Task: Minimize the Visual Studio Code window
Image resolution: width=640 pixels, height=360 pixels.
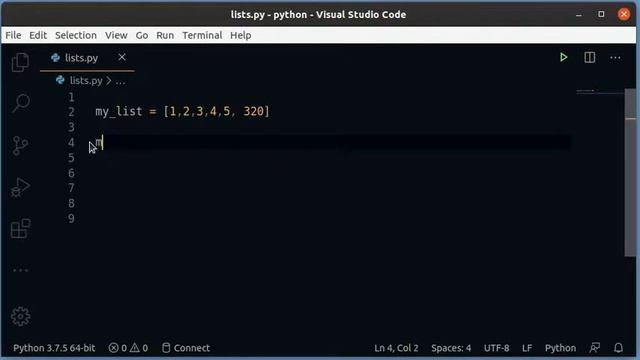Action: [579, 14]
